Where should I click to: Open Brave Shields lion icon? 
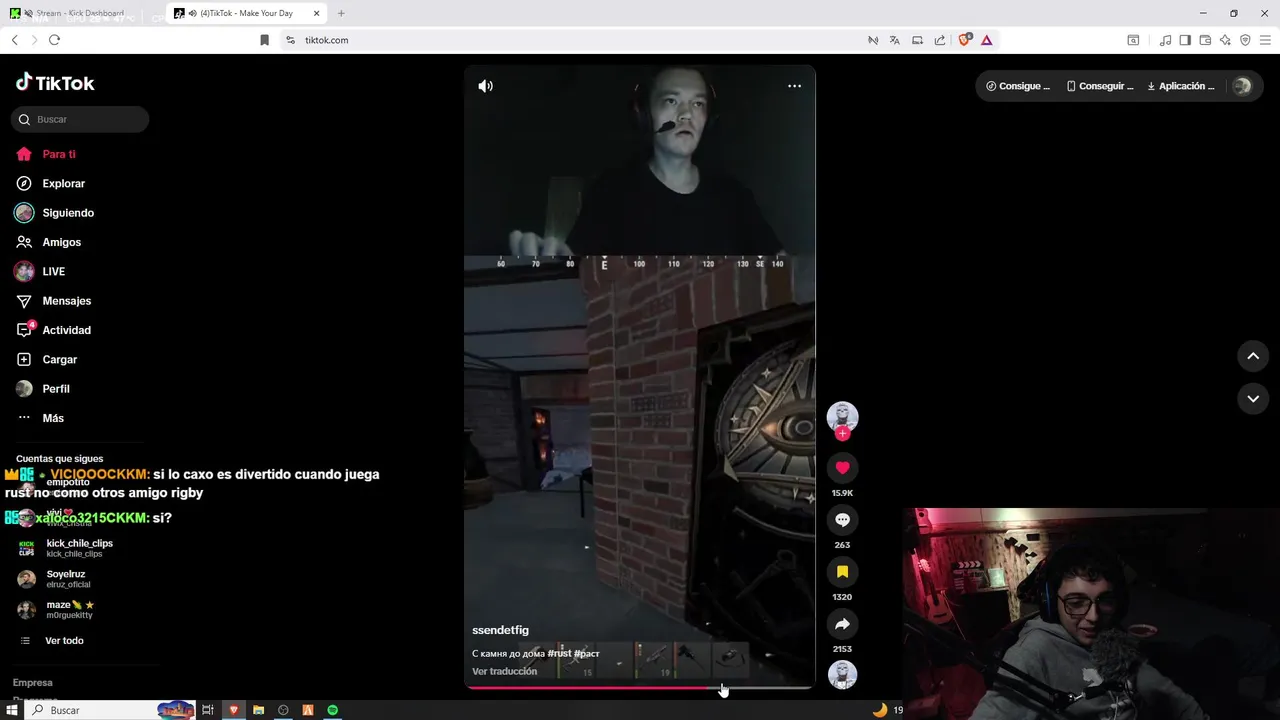click(x=965, y=40)
